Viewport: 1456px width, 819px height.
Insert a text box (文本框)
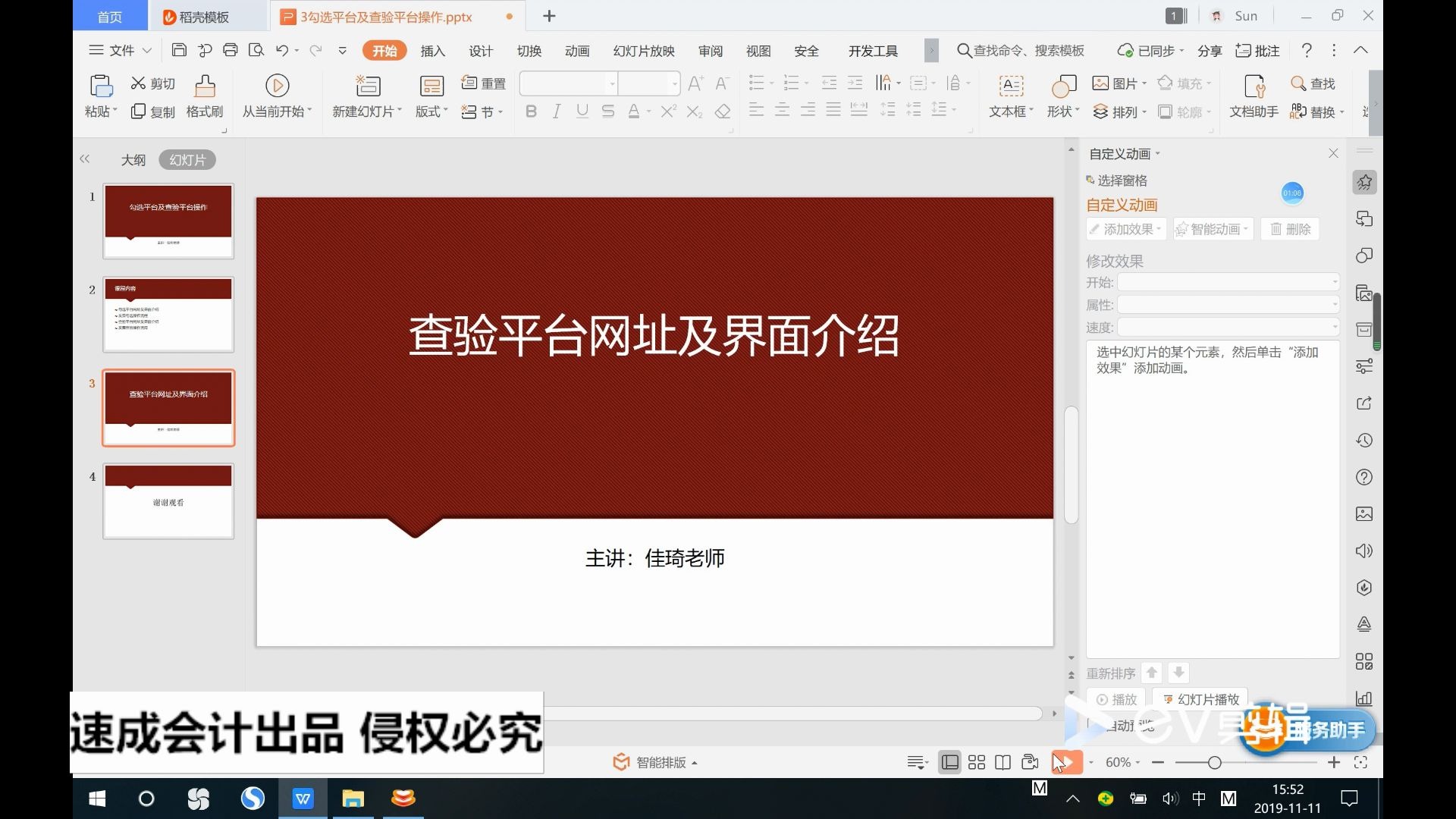pyautogui.click(x=1011, y=86)
